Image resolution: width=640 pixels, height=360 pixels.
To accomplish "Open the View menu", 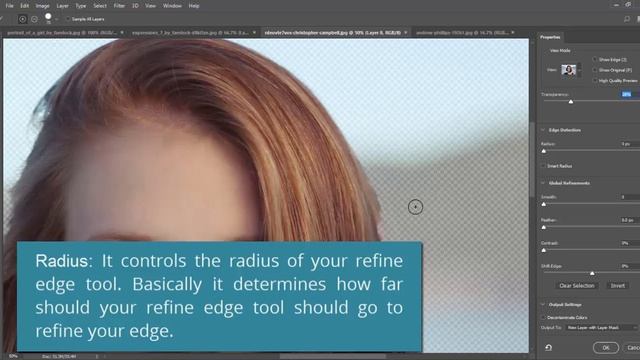I will tap(151, 6).
